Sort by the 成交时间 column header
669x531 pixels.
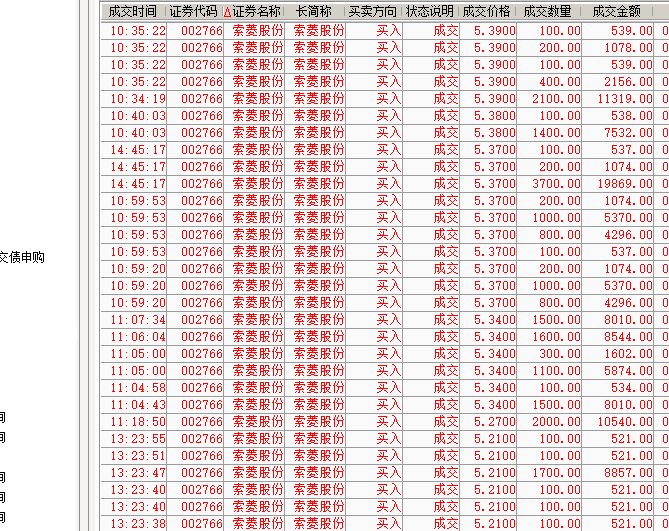click(133, 12)
